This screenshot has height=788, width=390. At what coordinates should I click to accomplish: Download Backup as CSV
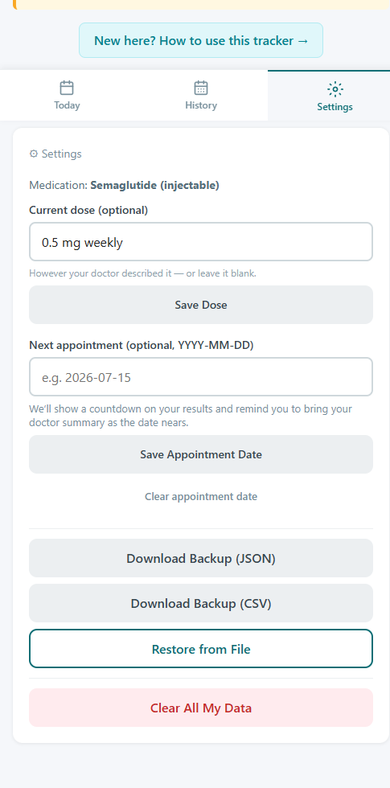click(x=201, y=603)
